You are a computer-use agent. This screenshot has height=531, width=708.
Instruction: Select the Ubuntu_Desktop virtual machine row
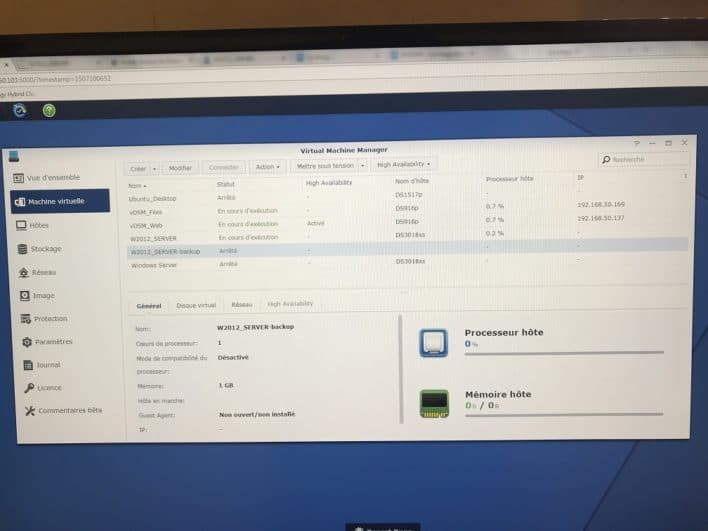(x=152, y=198)
